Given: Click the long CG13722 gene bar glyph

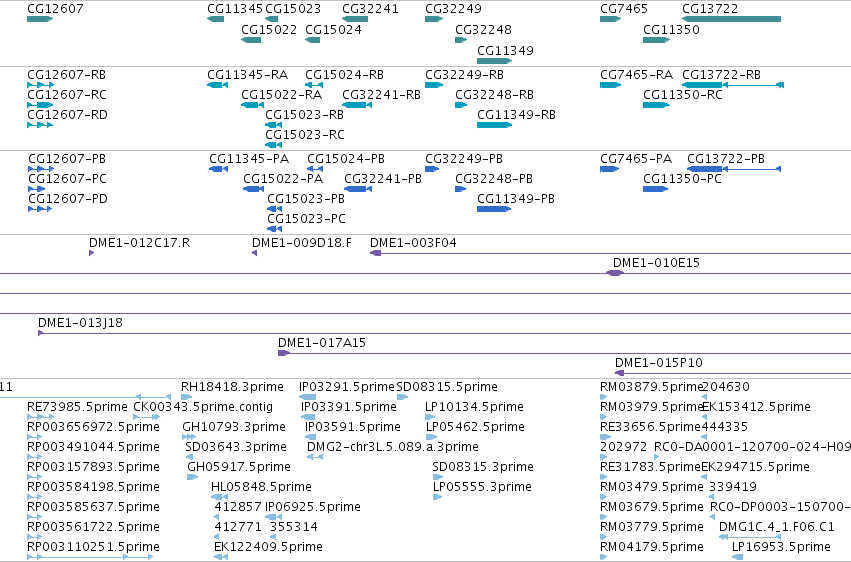Looking at the screenshot, I should pyautogui.click(x=732, y=19).
